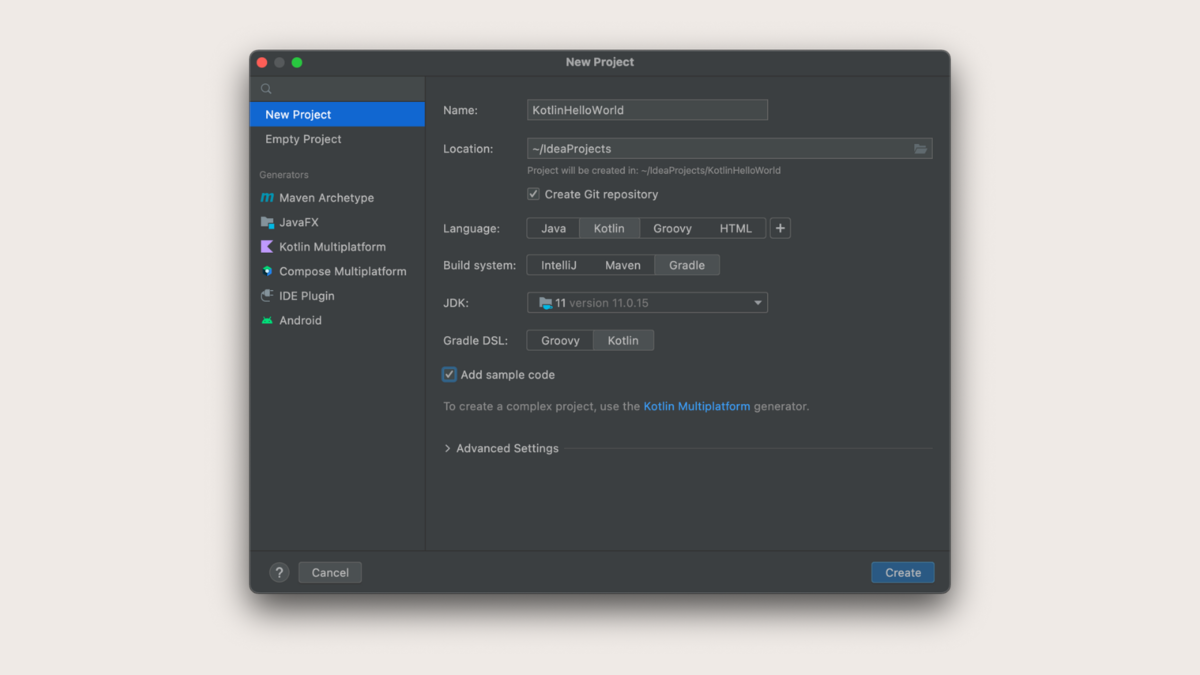Select New Project in sidebar
This screenshot has height=675, width=1200.
pos(337,114)
